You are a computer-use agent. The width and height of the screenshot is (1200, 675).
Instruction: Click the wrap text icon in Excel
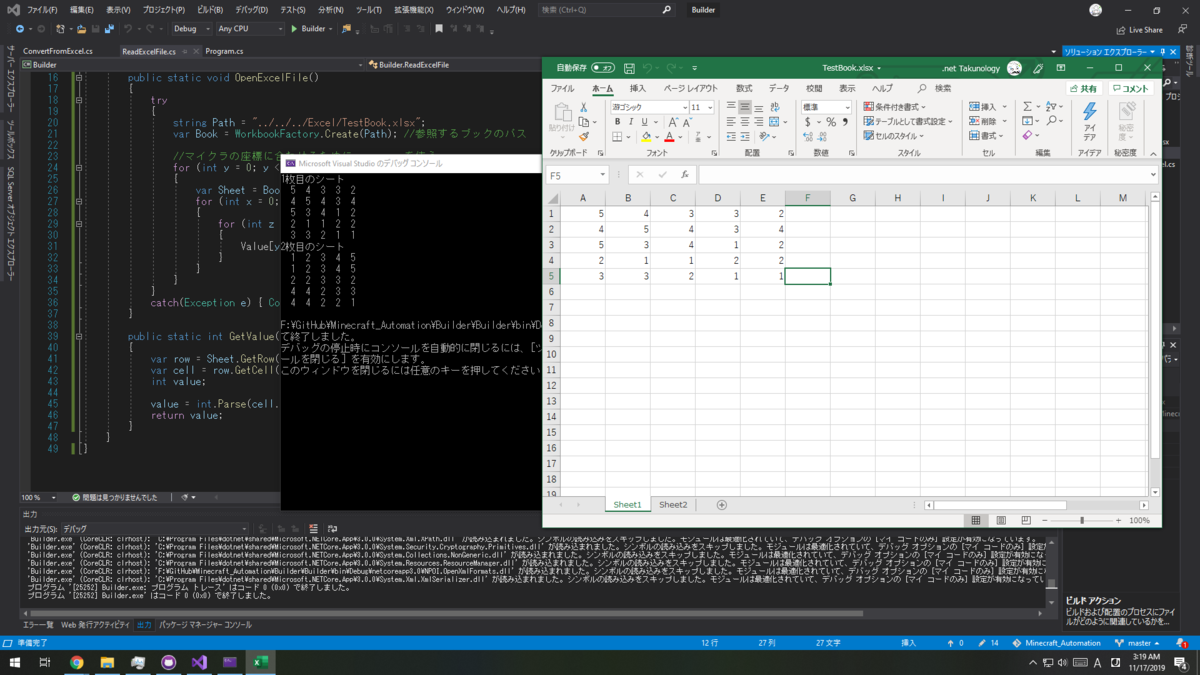click(x=776, y=107)
